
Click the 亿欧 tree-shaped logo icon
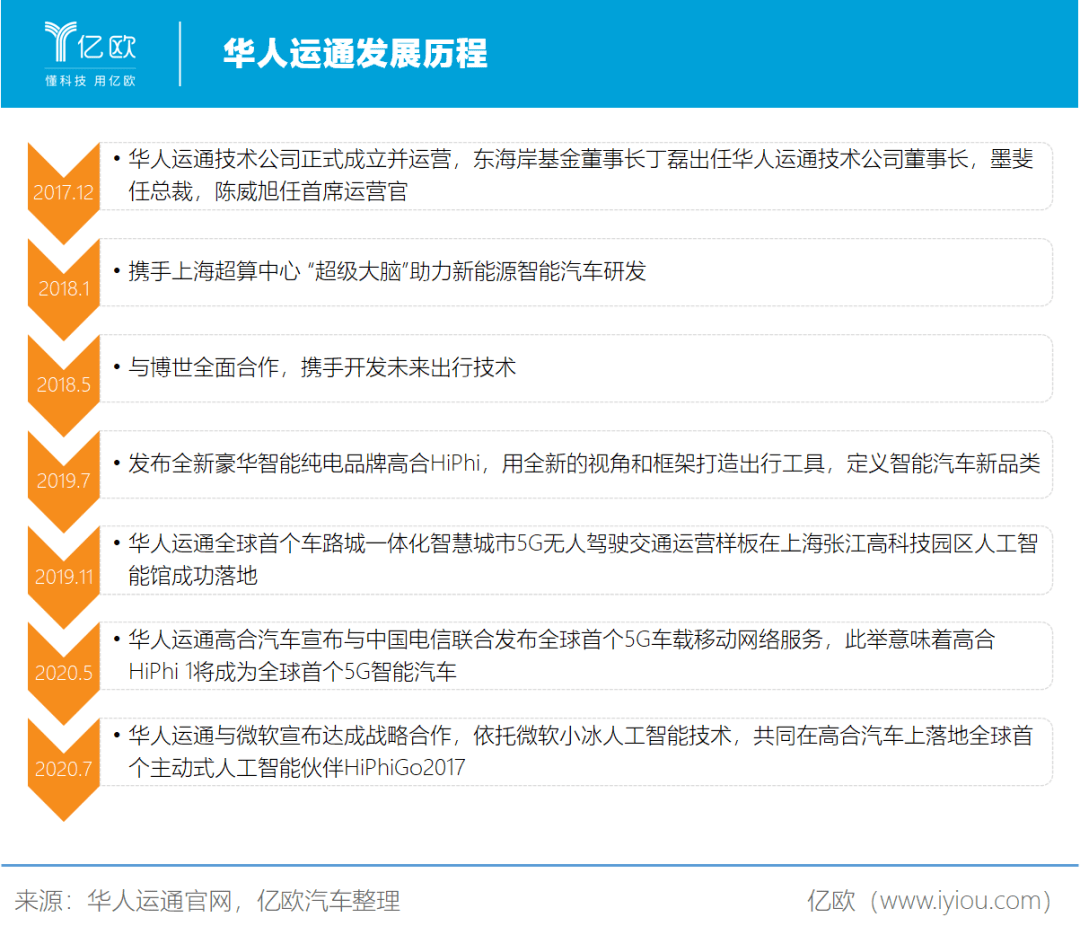(60, 43)
